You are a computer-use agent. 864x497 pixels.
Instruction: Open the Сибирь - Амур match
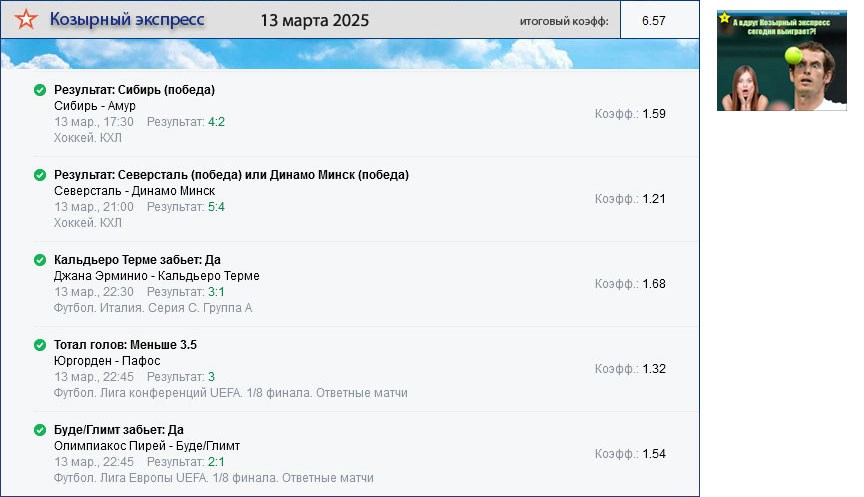(x=95, y=106)
